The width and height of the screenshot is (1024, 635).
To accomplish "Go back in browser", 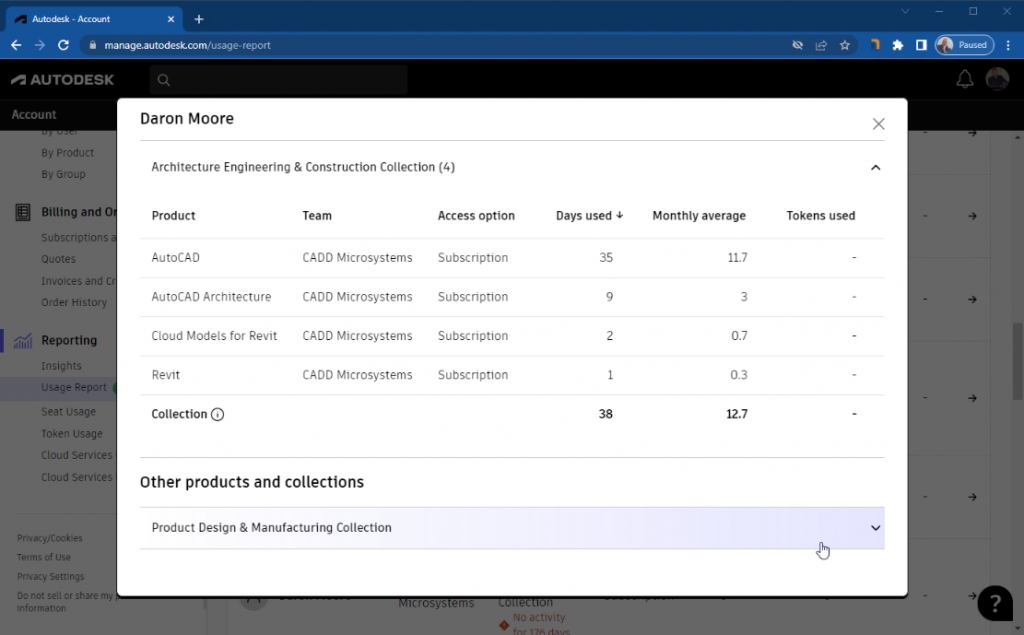I will click(x=16, y=45).
